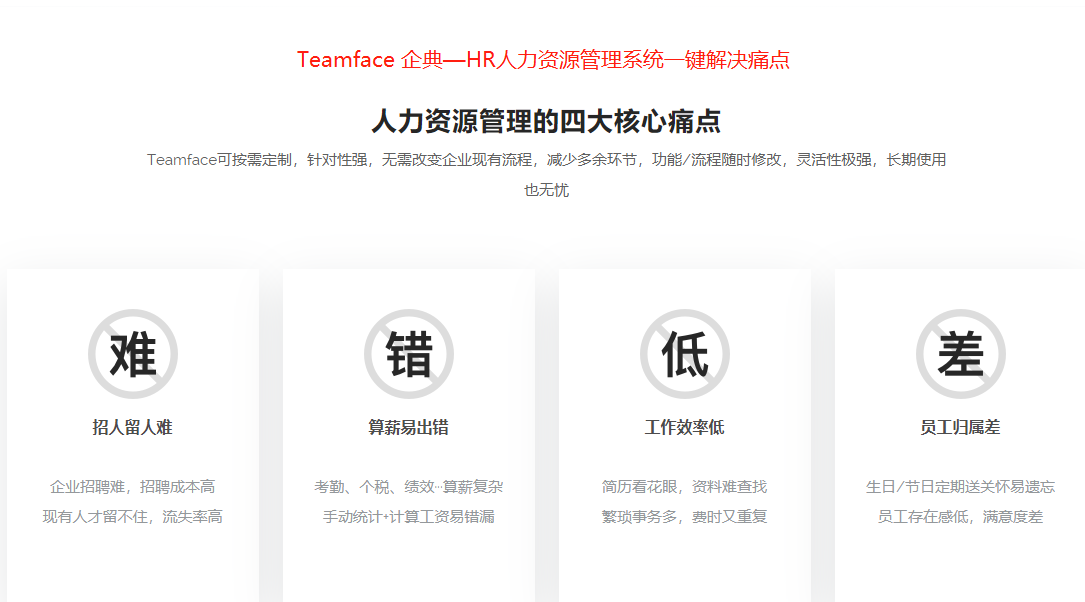Click text 企业招聘难，招聘成本高
1085x602 pixels.
tap(132, 487)
